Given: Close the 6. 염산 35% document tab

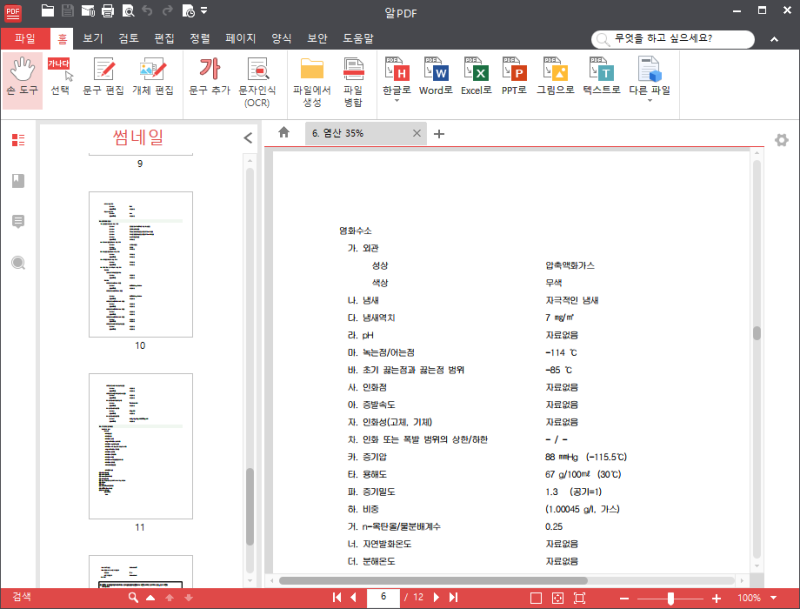Looking at the screenshot, I should 417,132.
